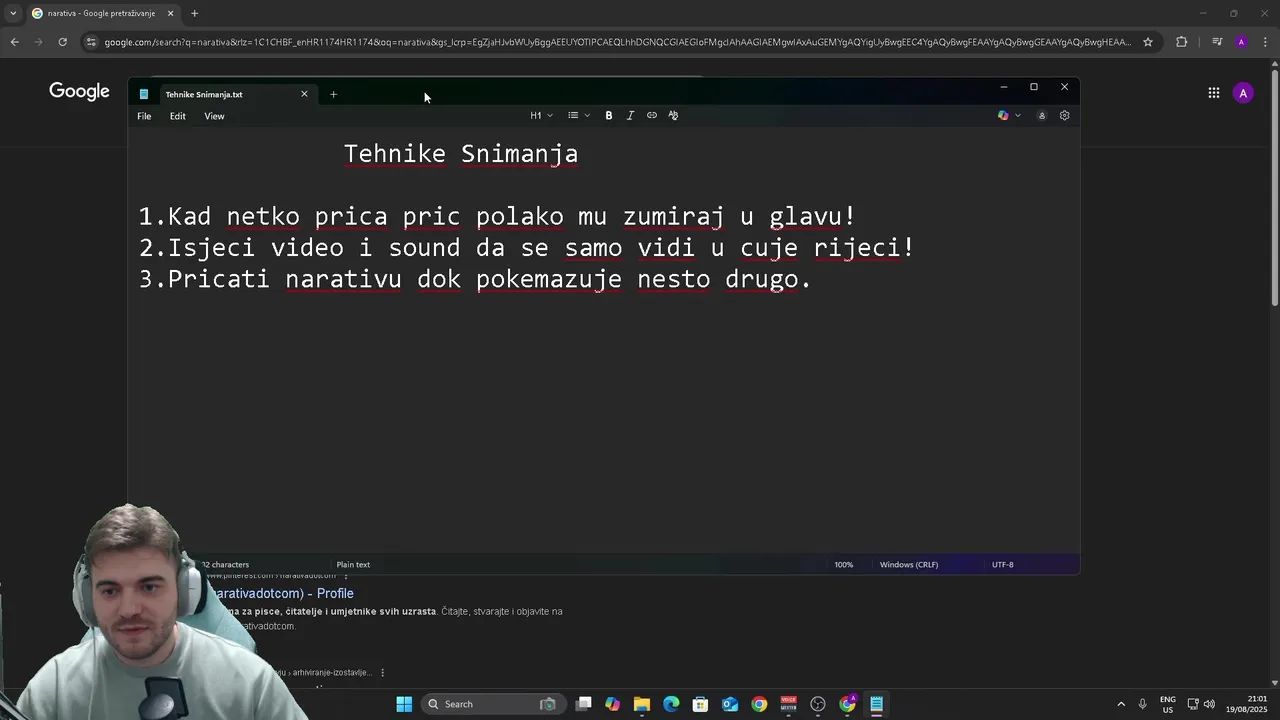
Task: Open the Google account avatar
Action: click(x=1243, y=93)
